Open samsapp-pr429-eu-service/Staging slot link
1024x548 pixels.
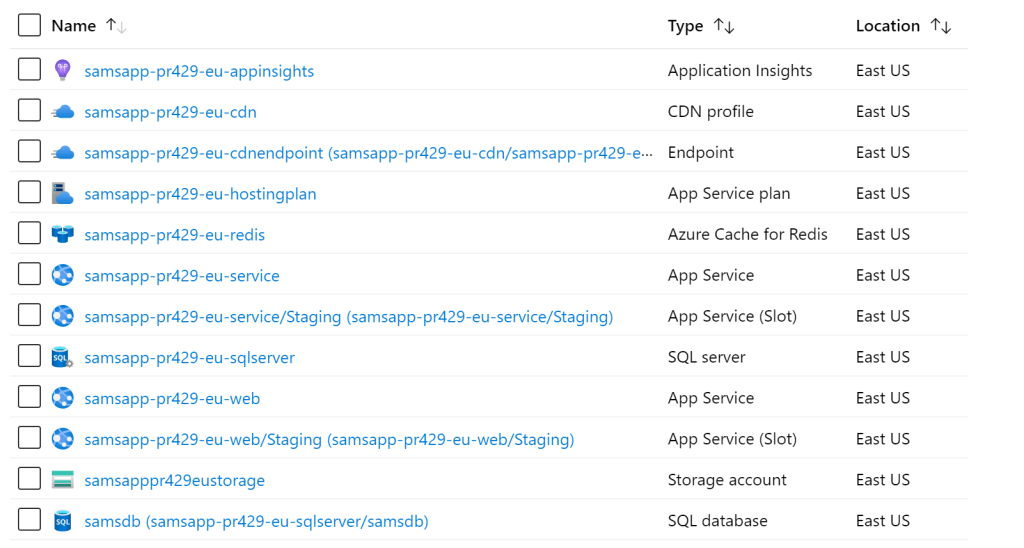coord(348,317)
